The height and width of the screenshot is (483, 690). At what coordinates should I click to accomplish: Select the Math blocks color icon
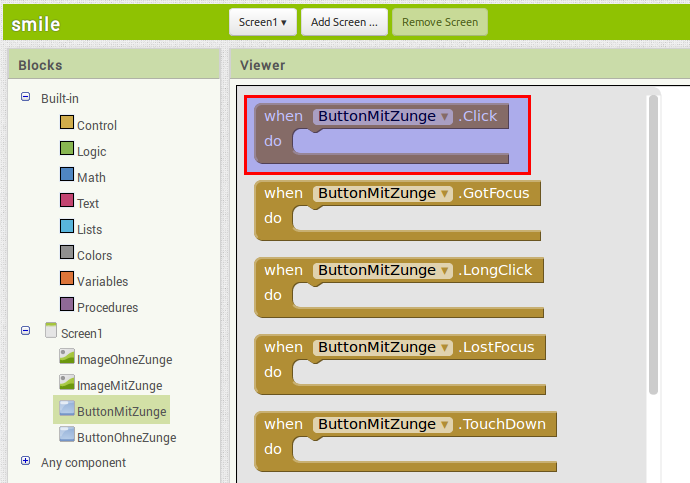pyautogui.click(x=67, y=175)
